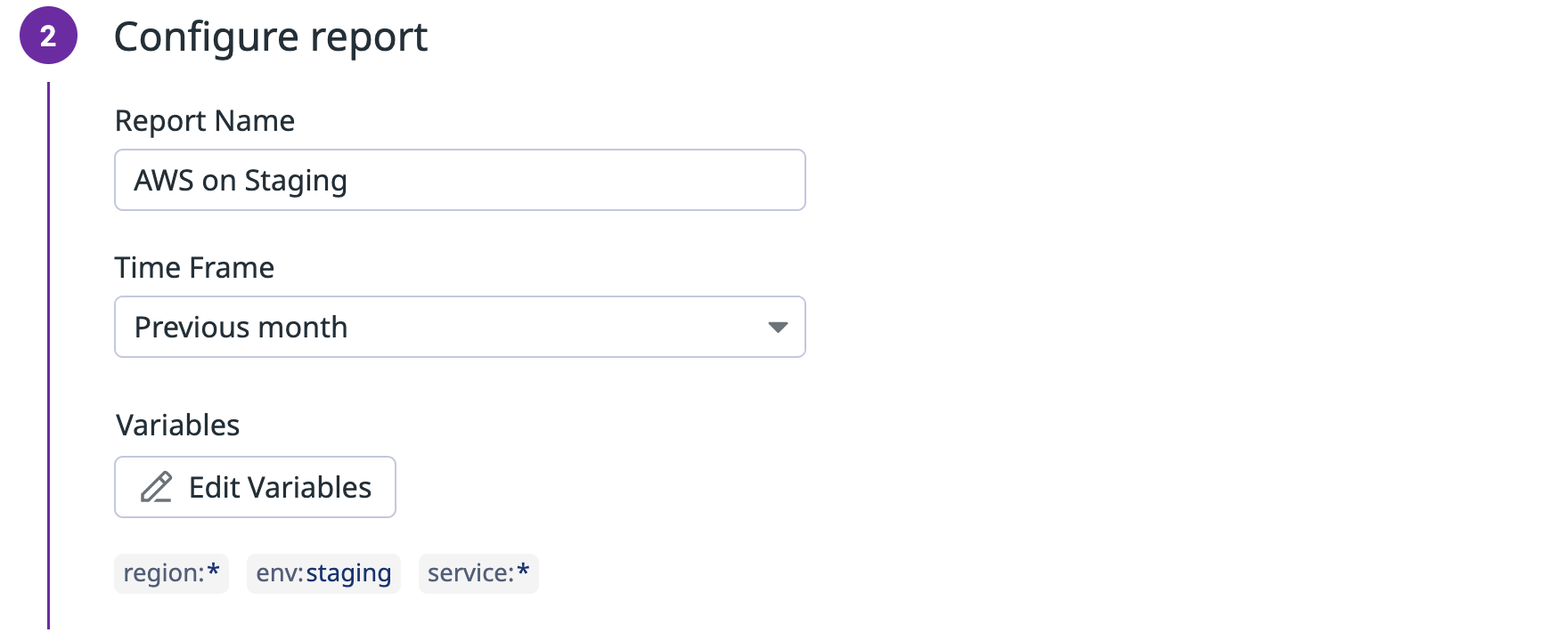Click the Time Frame dropdown caret arrow
The image size is (1568, 641).
pyautogui.click(x=778, y=328)
